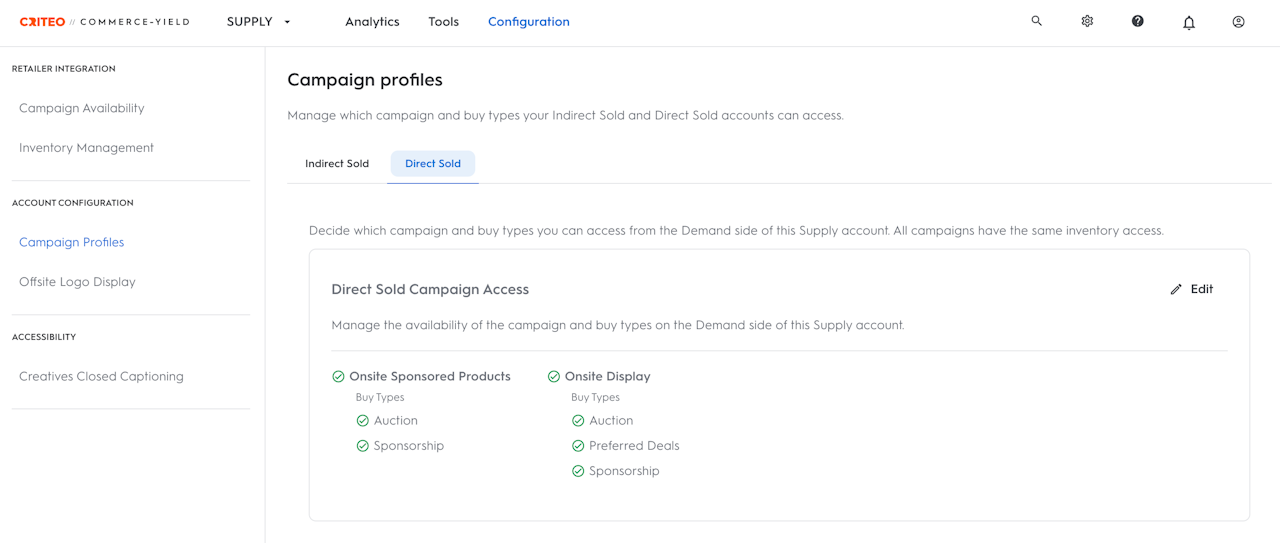Click Sponsorship check under Onsite Display
Screen dimensions: 1280x543
click(x=578, y=471)
